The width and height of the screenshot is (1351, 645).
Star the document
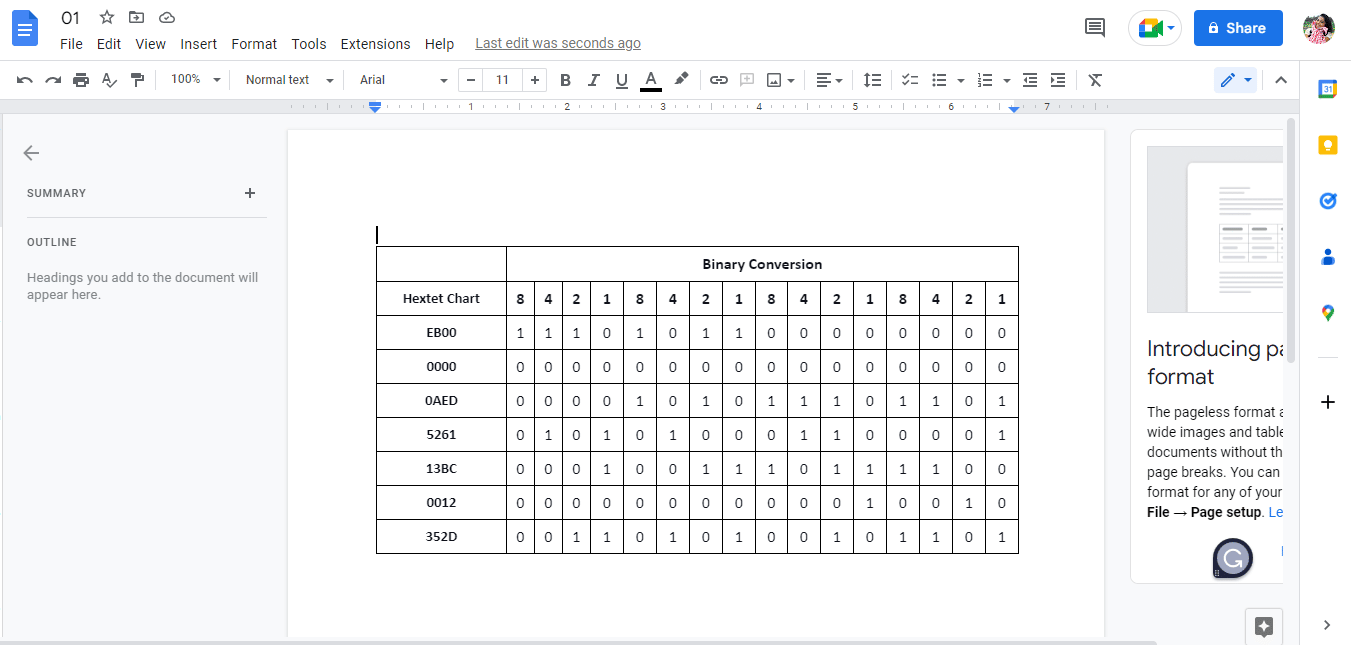[107, 18]
